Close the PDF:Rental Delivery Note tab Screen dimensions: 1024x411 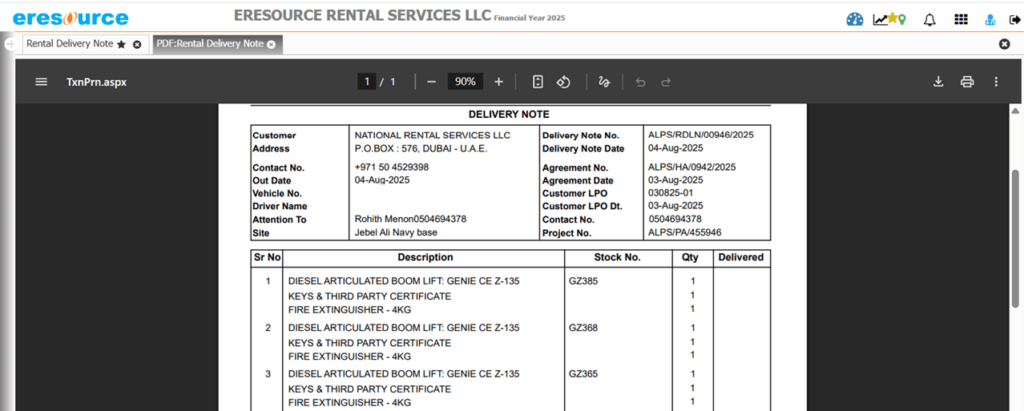tap(272, 44)
